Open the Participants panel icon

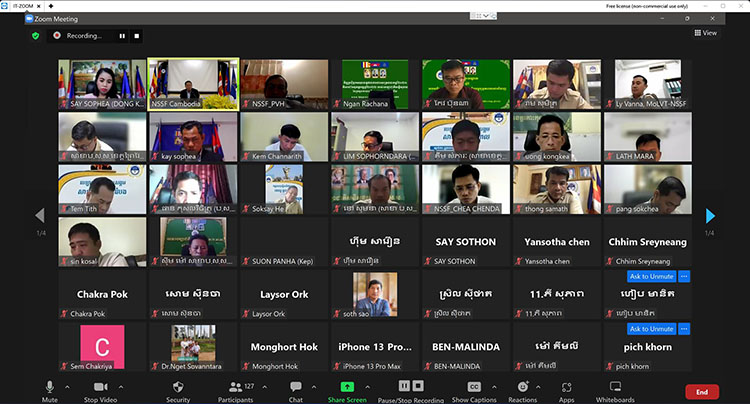coord(236,387)
